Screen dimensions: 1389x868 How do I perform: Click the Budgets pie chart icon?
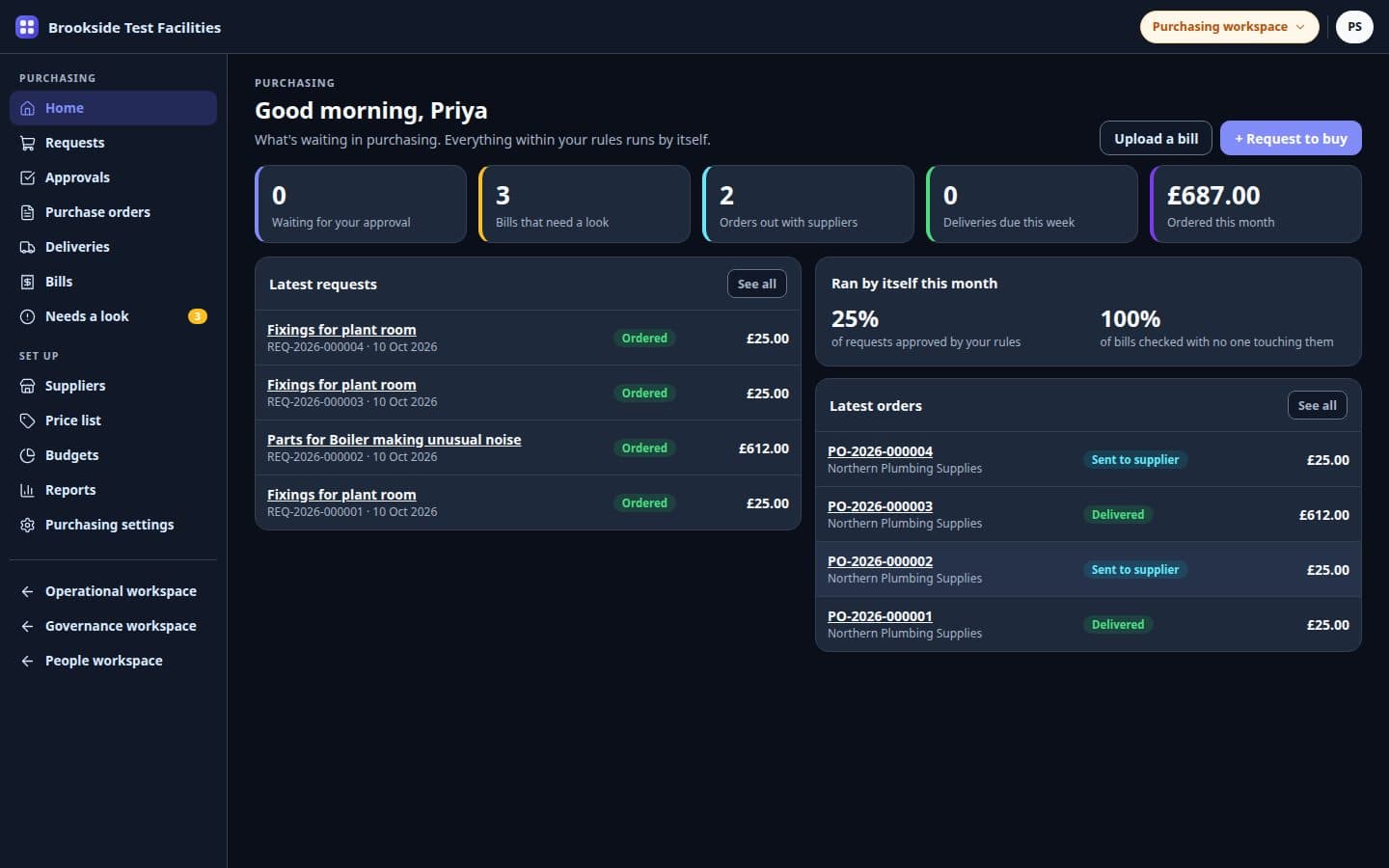[28, 455]
